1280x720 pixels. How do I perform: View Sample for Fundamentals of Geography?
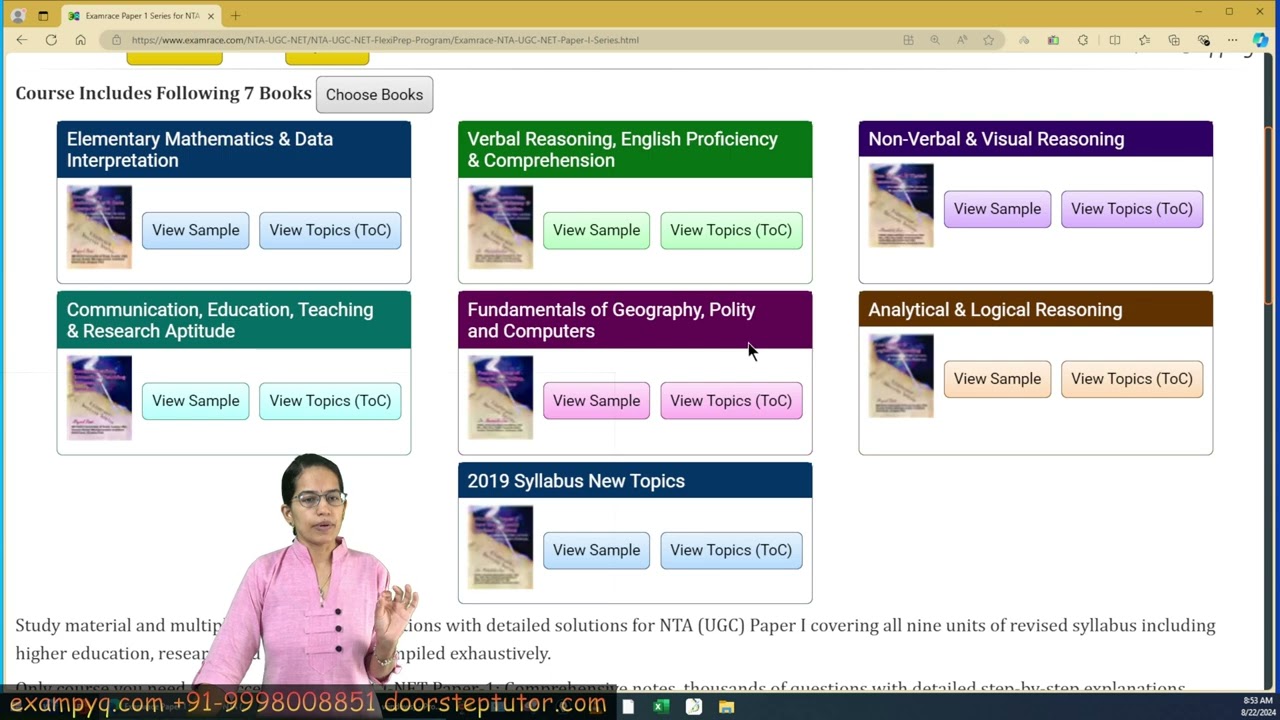(596, 401)
